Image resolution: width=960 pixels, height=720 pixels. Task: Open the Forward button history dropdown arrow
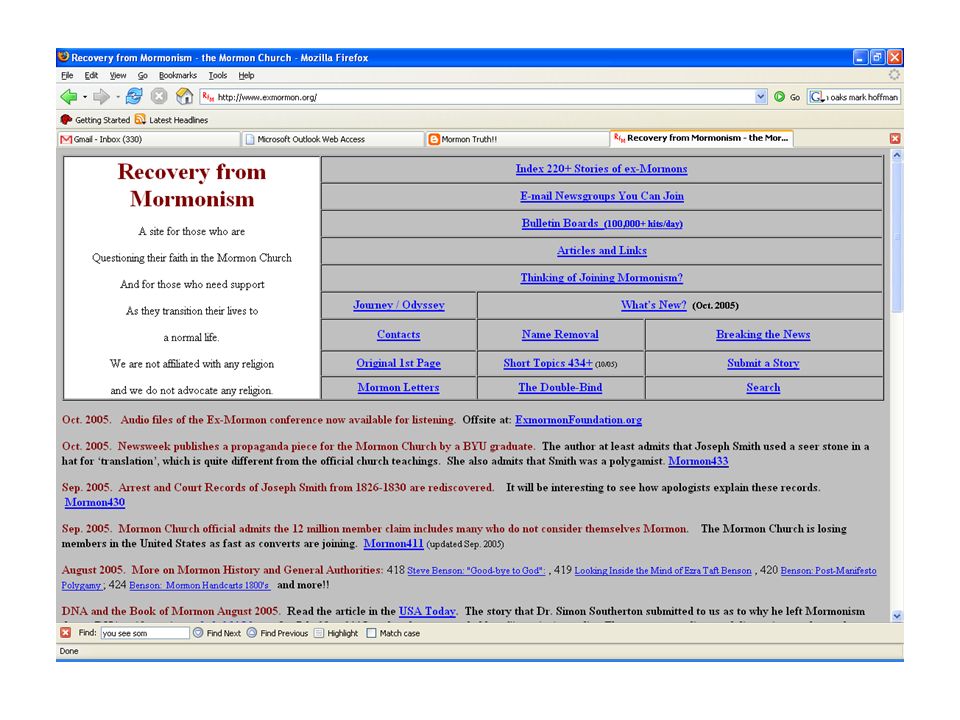(118, 97)
